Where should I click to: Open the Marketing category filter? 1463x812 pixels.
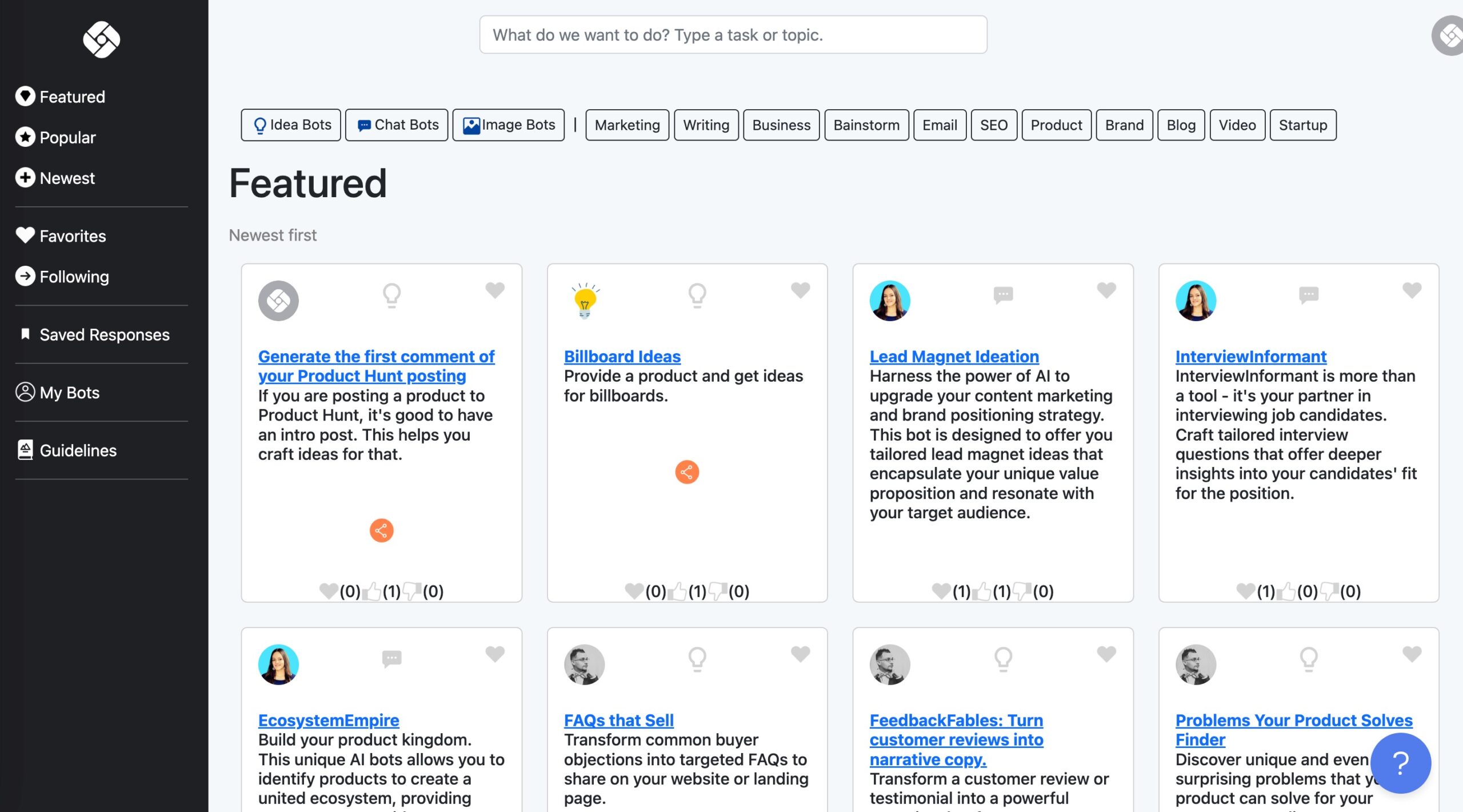(x=627, y=125)
